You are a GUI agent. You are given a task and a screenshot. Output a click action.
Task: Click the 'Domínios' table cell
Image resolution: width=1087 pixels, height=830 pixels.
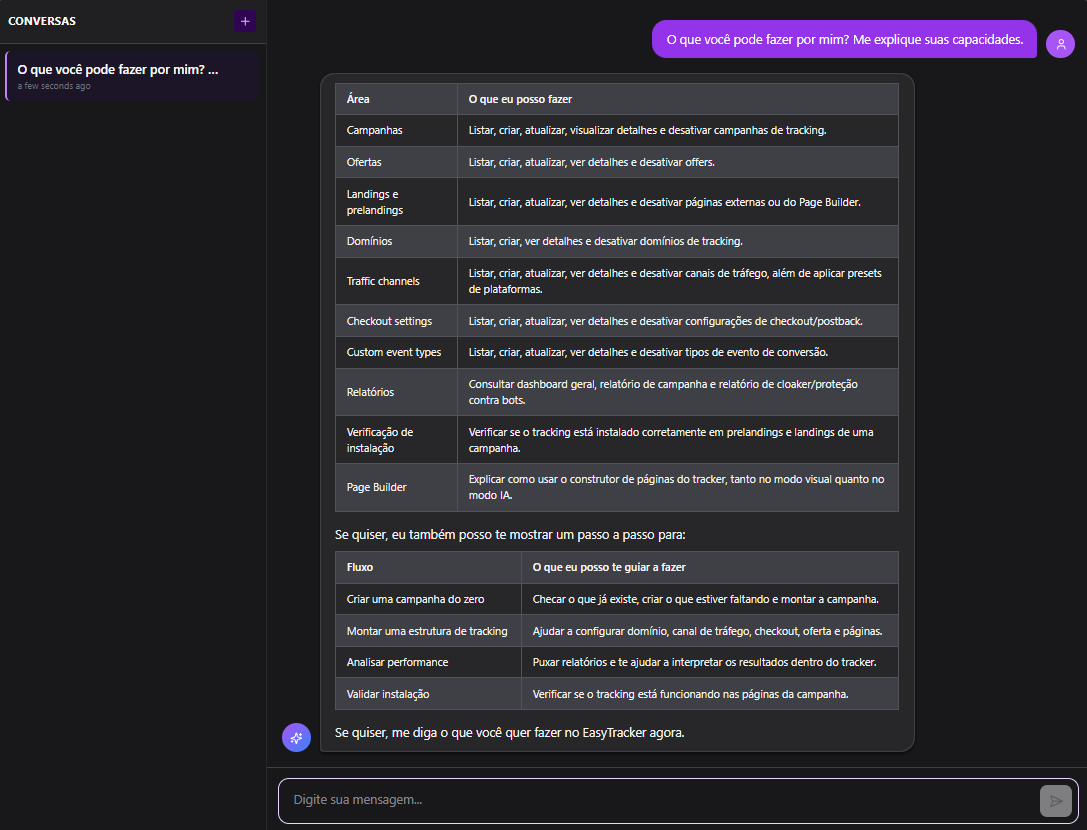tap(396, 241)
